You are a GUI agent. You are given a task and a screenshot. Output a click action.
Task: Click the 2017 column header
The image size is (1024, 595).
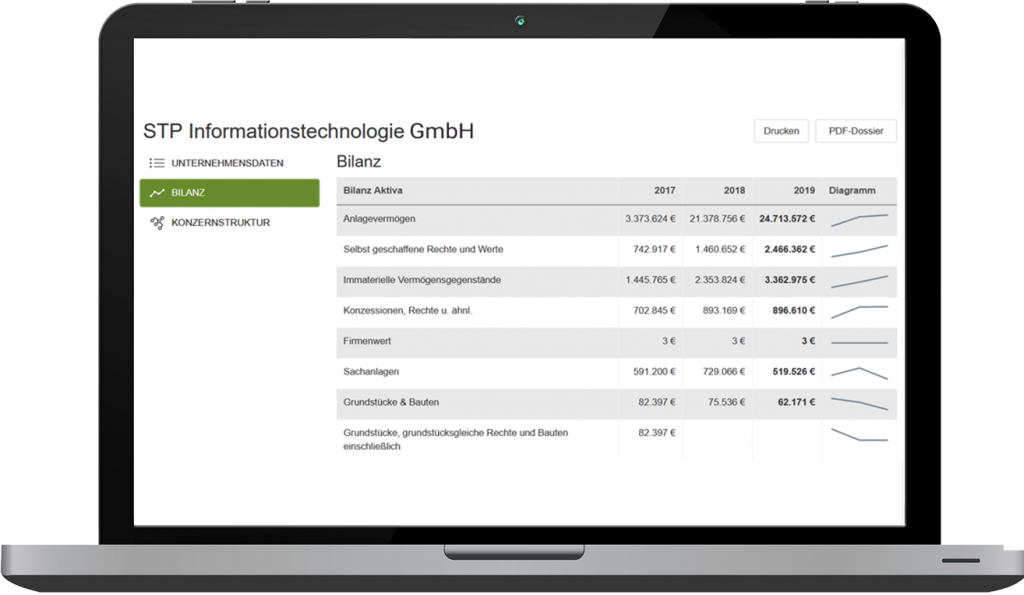point(664,190)
